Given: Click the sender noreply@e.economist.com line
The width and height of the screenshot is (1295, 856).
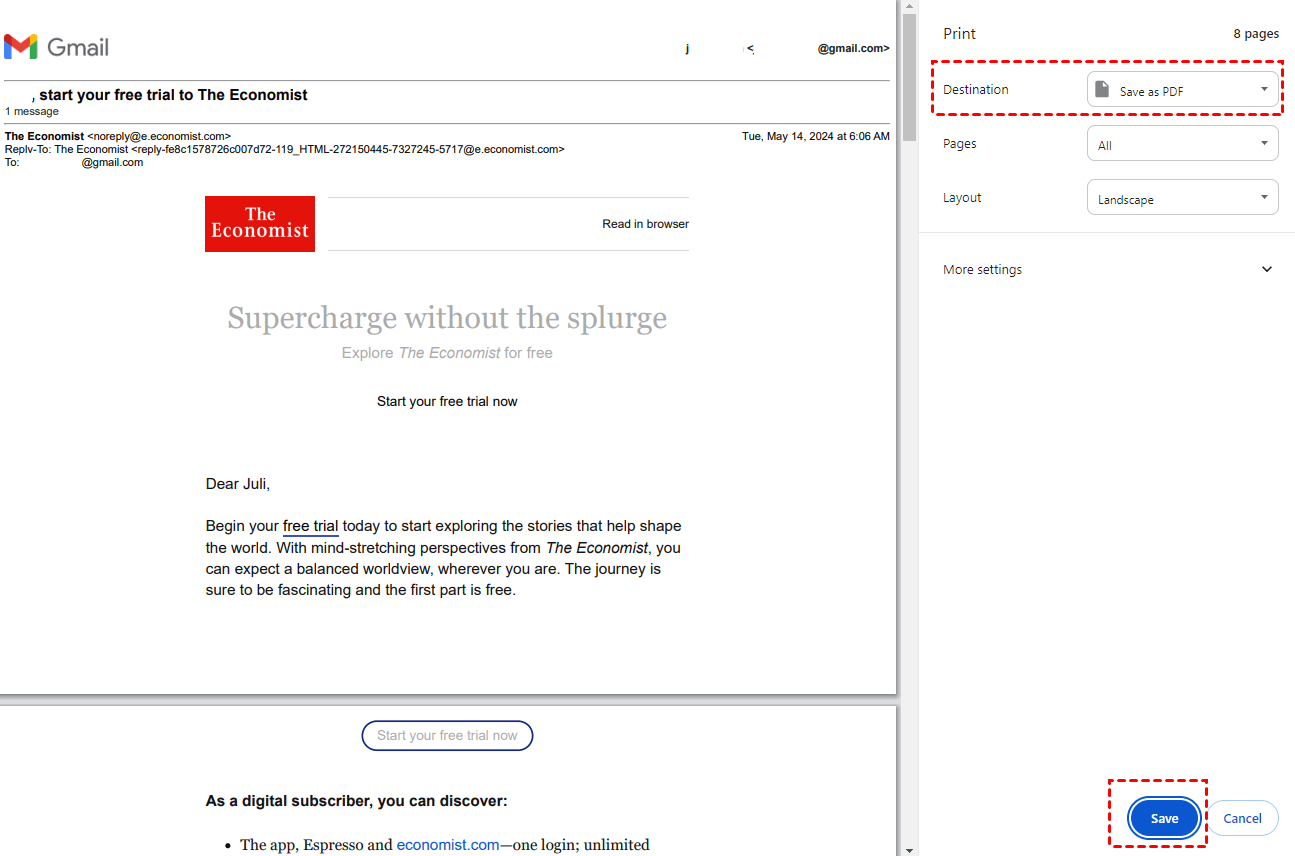Looking at the screenshot, I should (118, 136).
